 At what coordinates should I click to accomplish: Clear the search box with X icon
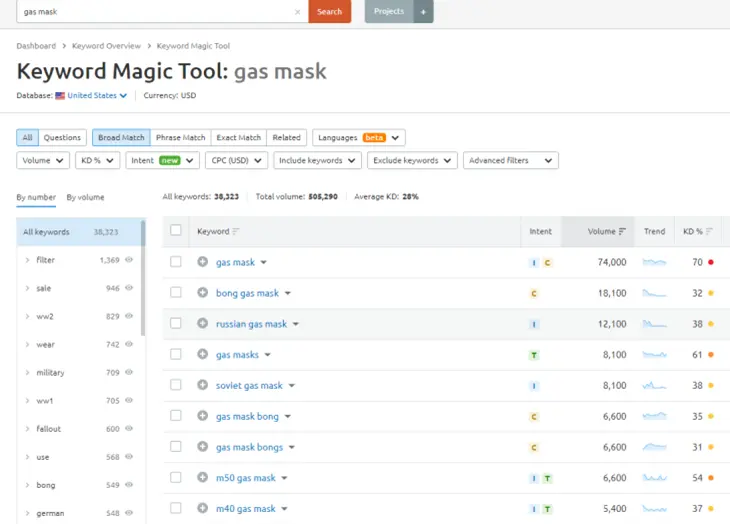[297, 12]
